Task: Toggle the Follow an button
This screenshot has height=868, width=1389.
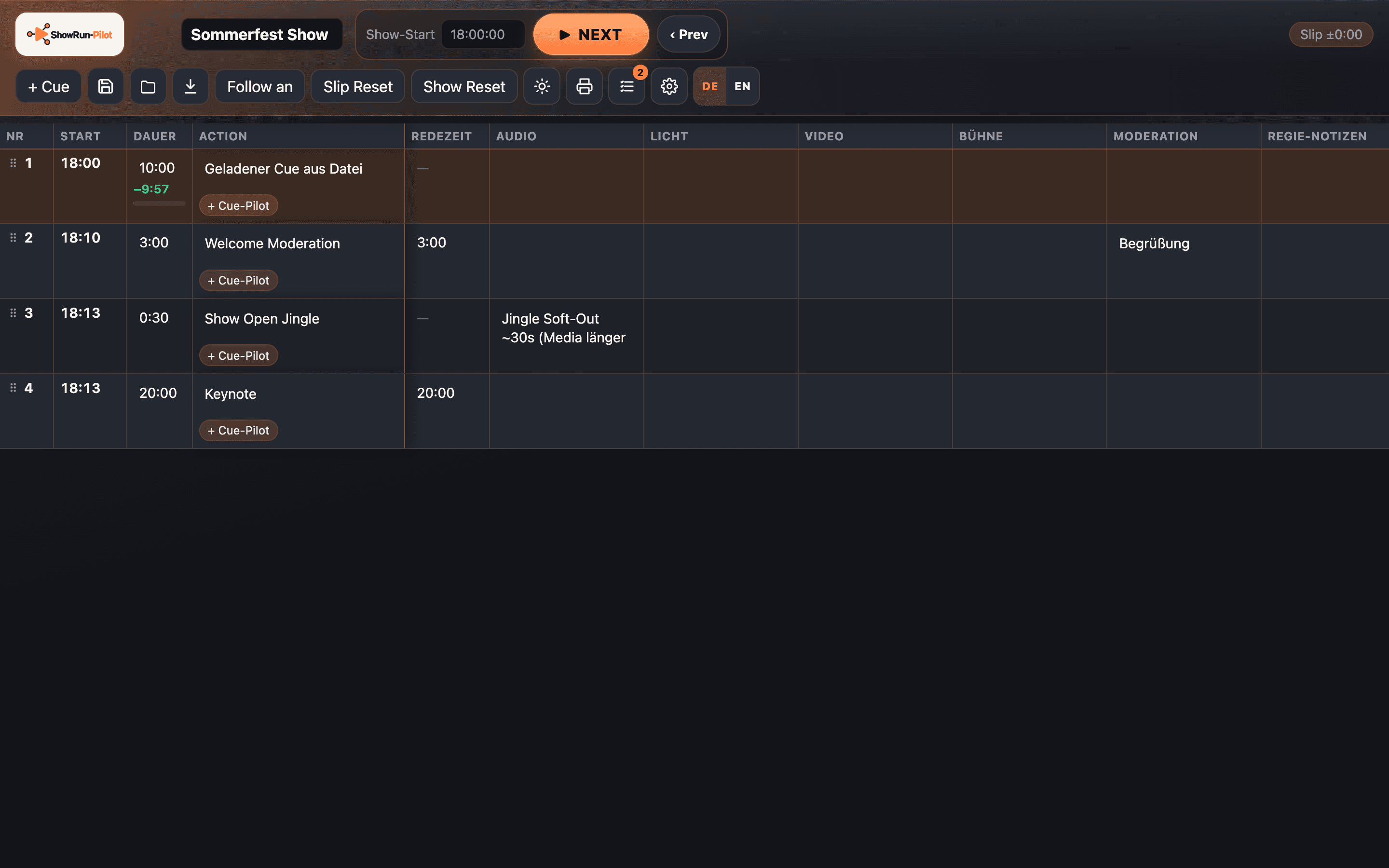Action: (260, 87)
